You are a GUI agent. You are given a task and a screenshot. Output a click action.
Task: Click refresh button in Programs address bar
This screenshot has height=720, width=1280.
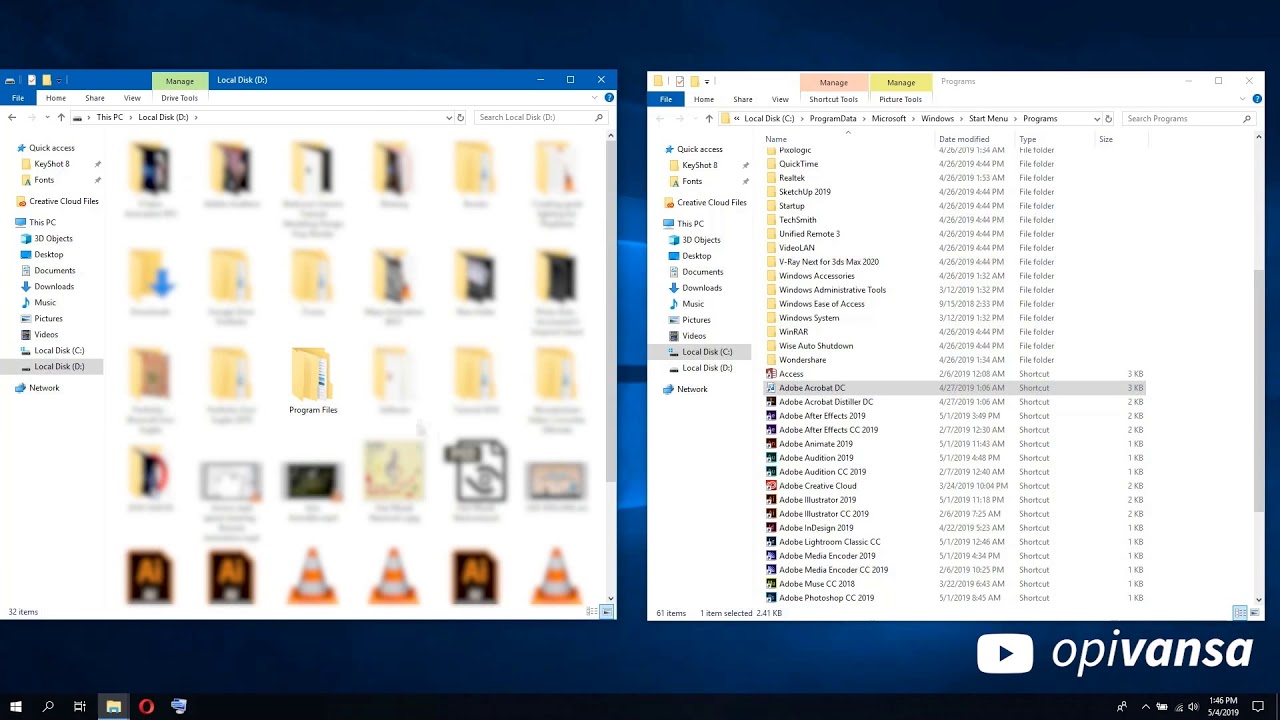(1108, 118)
